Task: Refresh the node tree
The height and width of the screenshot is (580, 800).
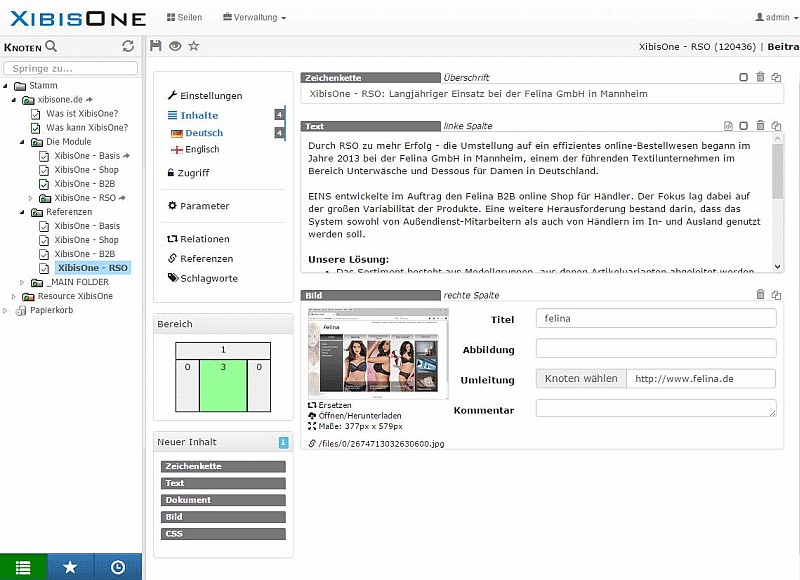Action: (x=128, y=46)
